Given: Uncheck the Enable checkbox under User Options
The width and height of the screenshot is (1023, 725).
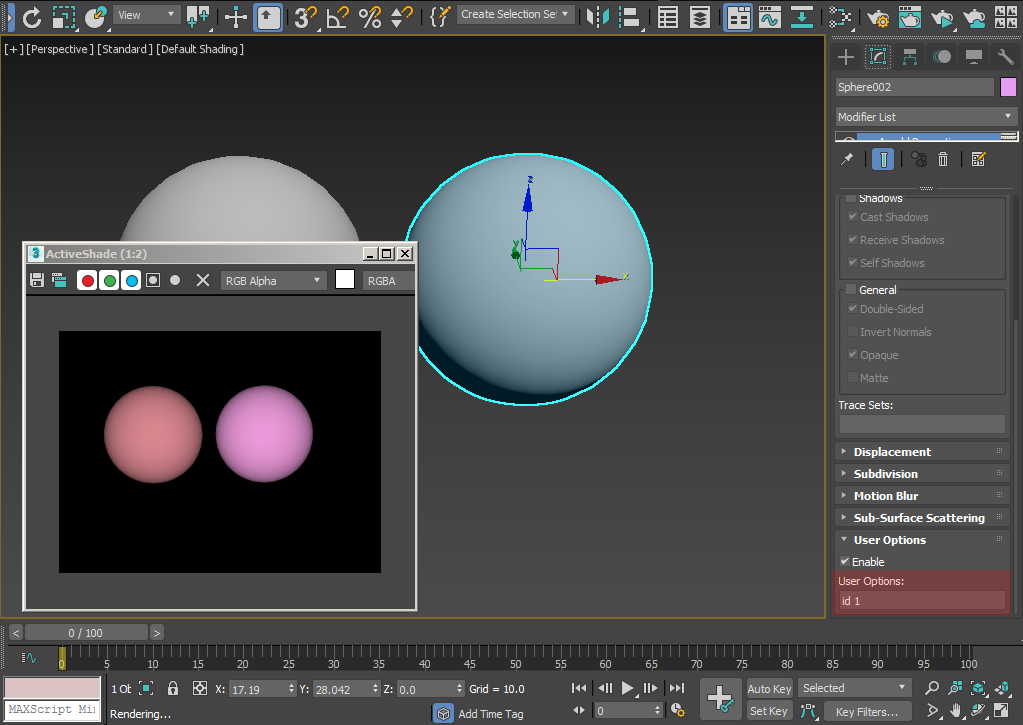Looking at the screenshot, I should (846, 562).
